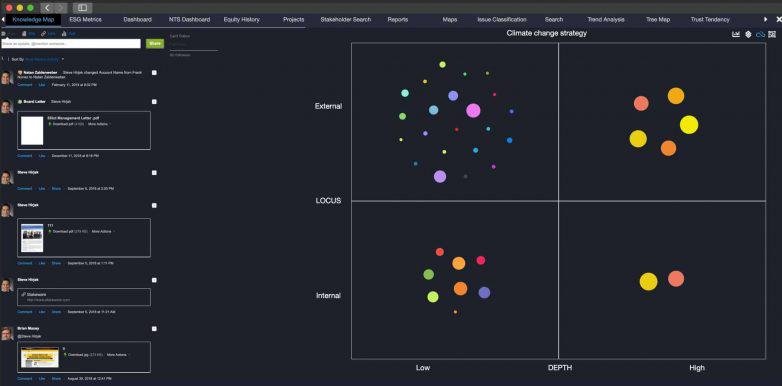Share the September 6 3:20 PM post
This screenshot has height=386, width=782.
pos(56,189)
